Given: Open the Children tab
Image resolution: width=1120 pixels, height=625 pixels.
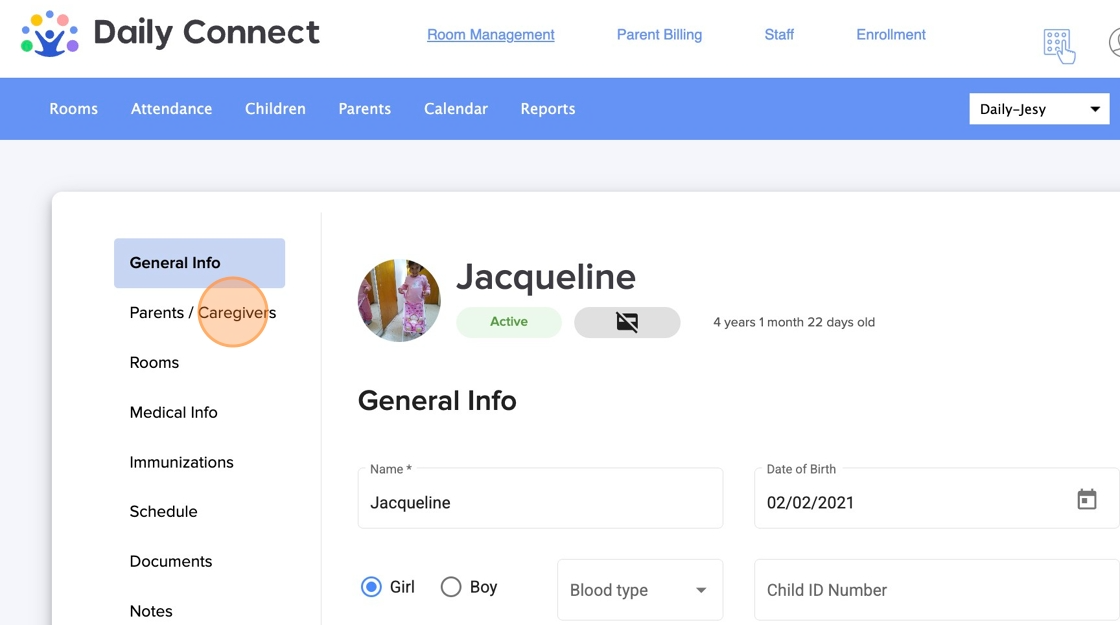Looking at the screenshot, I should coord(275,109).
